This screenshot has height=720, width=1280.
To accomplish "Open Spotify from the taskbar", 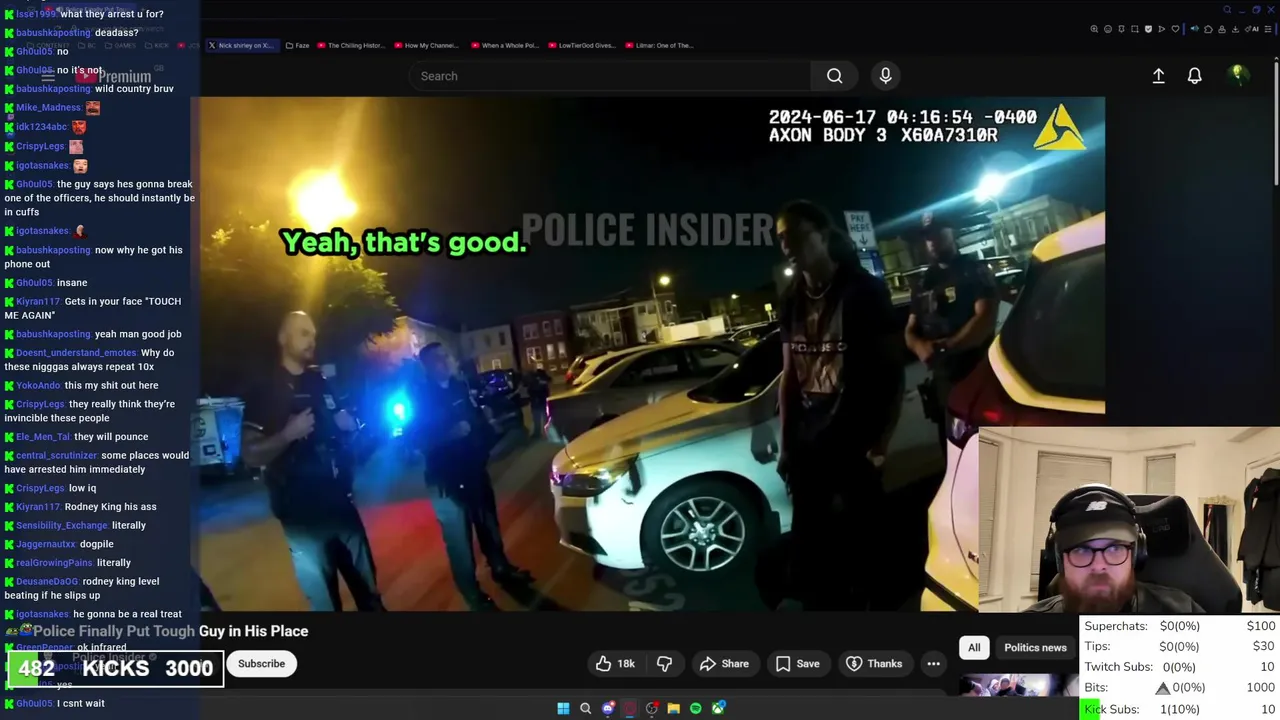I will 695,708.
